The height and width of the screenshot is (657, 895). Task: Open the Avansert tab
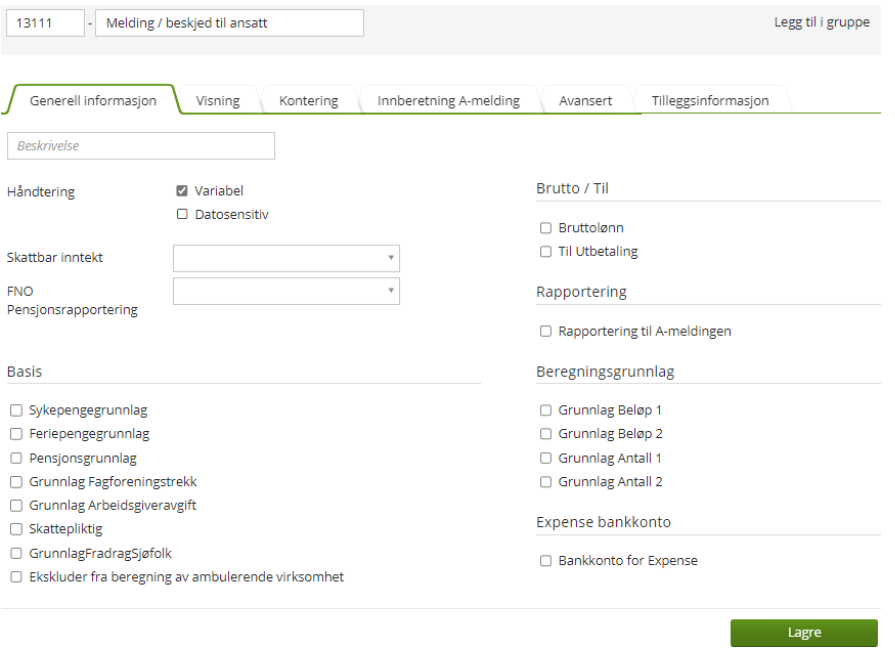click(586, 100)
